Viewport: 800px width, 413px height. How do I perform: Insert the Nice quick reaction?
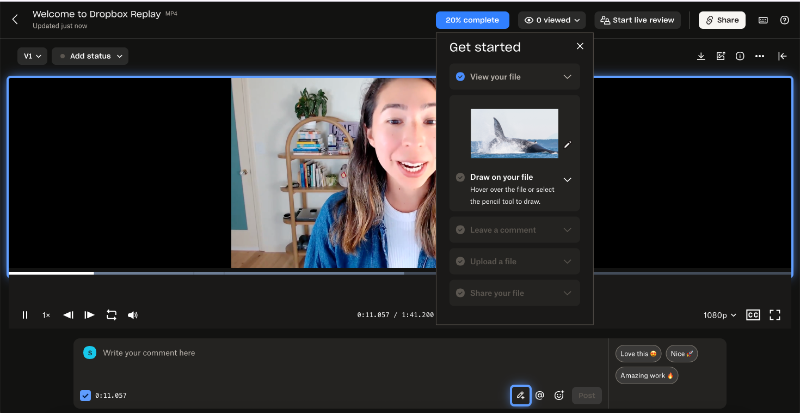(682, 353)
